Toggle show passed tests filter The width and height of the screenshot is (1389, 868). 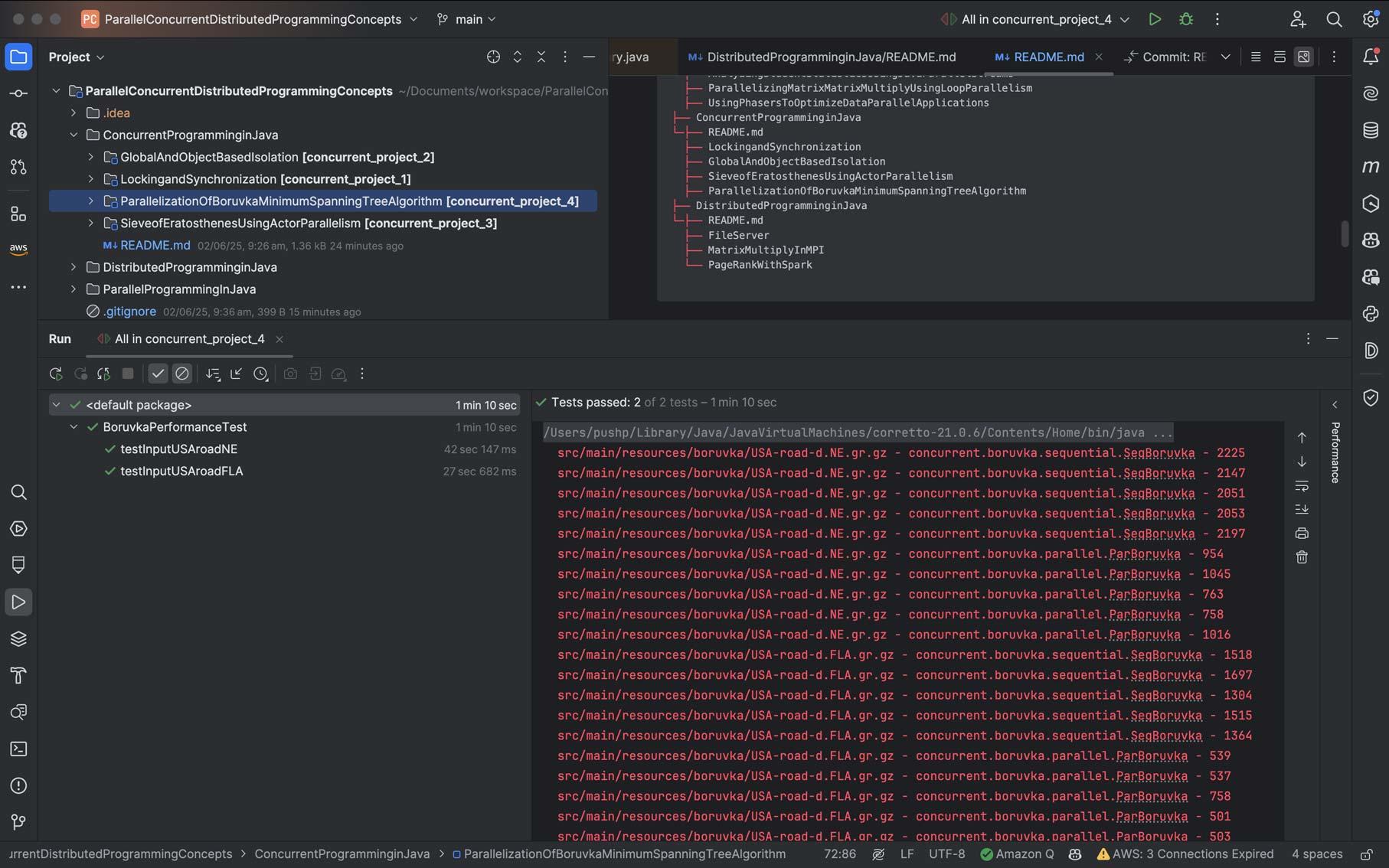[x=158, y=374]
